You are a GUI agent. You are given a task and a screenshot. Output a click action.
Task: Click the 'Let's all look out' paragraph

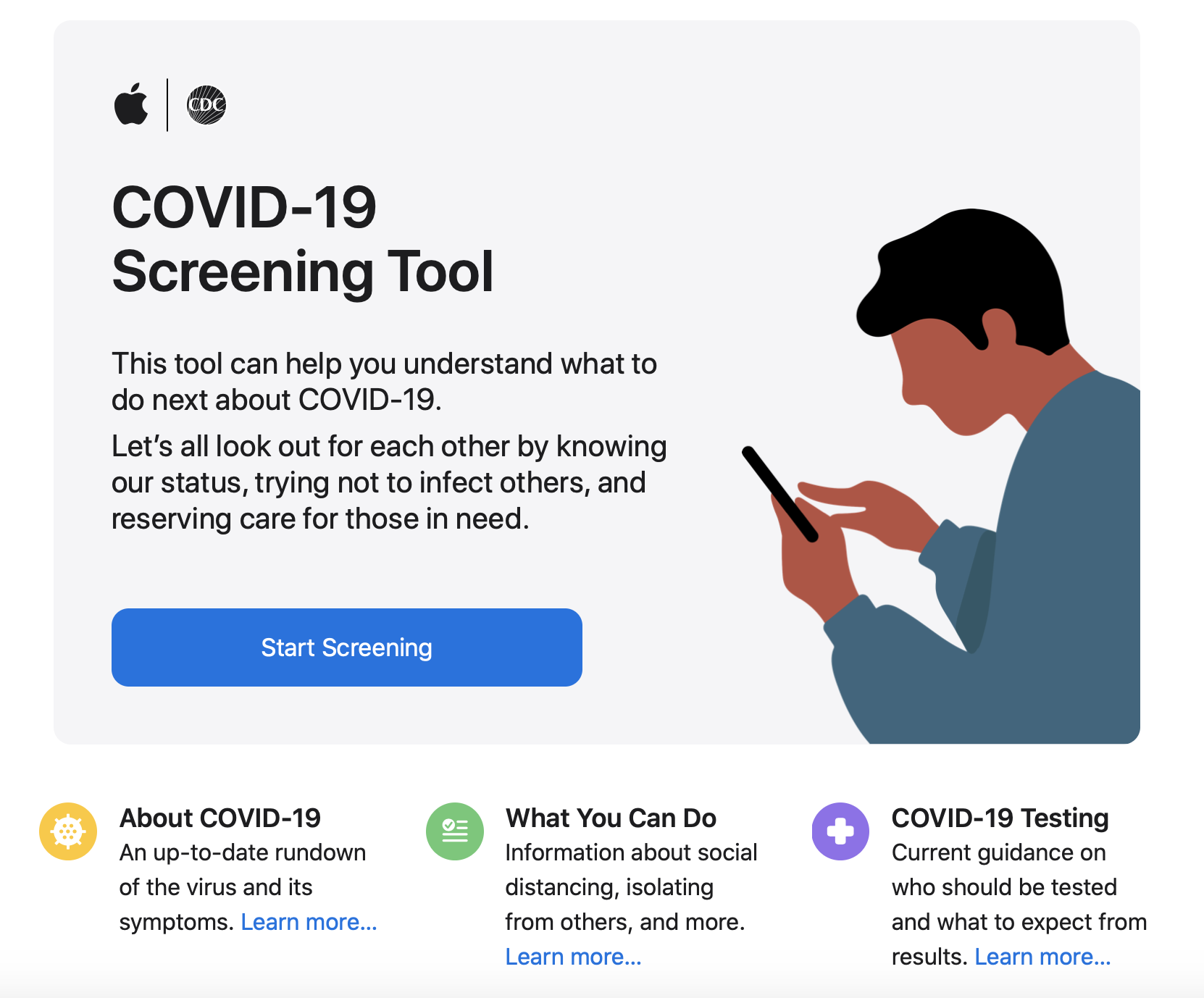click(388, 482)
